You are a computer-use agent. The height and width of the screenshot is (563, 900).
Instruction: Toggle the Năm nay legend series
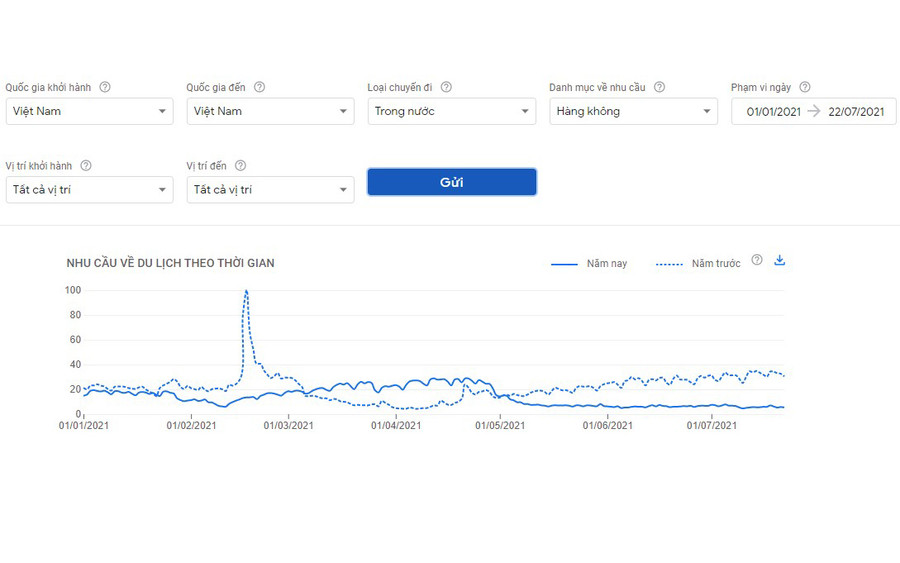pyautogui.click(x=590, y=264)
